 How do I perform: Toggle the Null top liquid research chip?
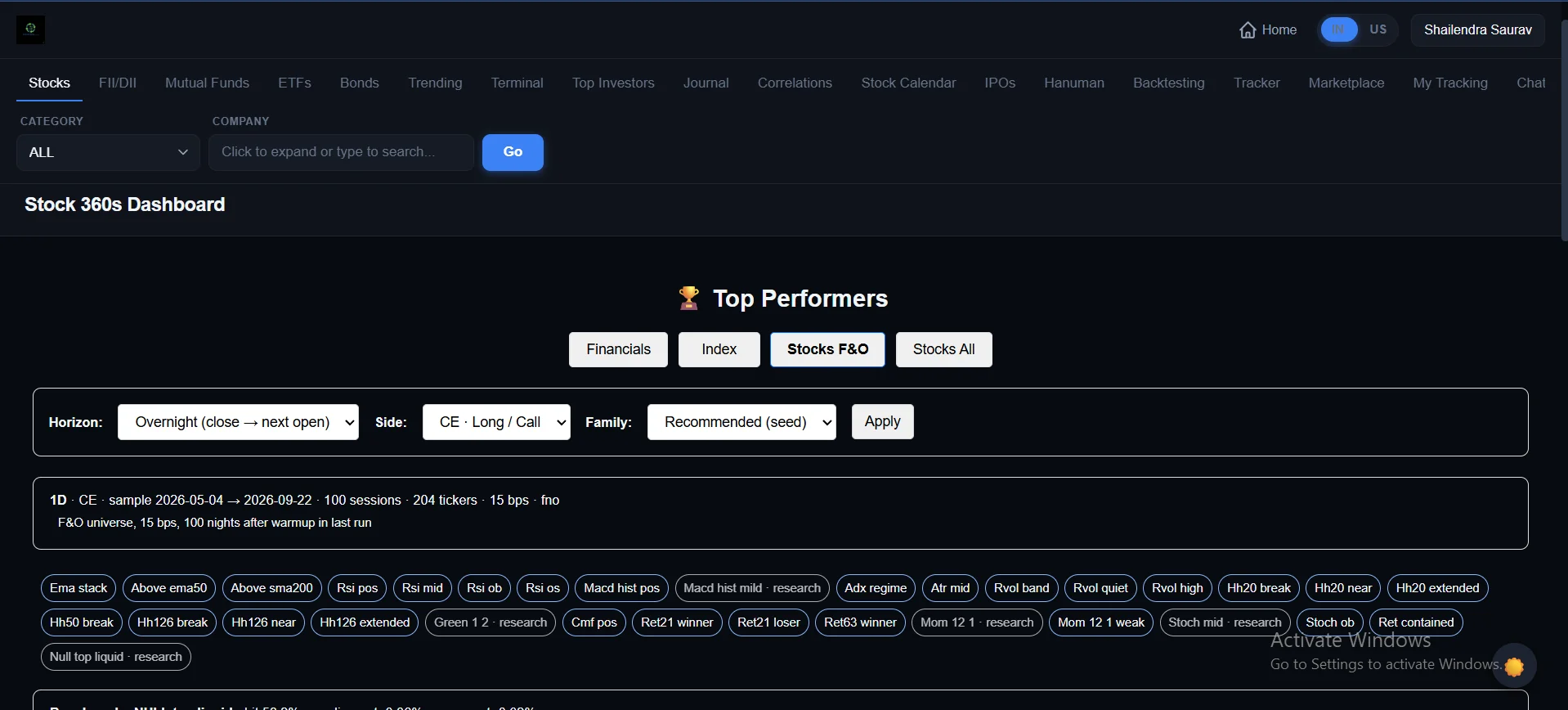115,657
